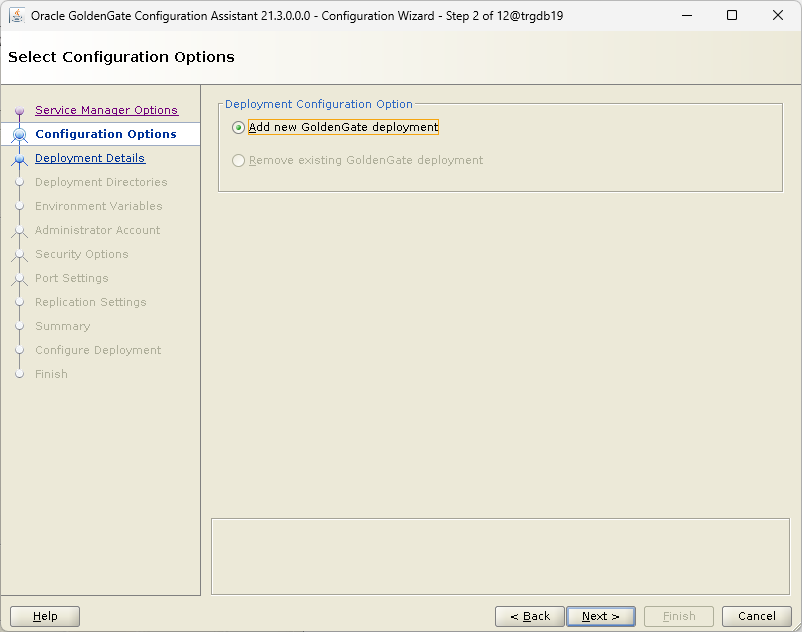Click the Administrator Account step label
Viewport: 802px width, 632px height.
pyautogui.click(x=97, y=230)
